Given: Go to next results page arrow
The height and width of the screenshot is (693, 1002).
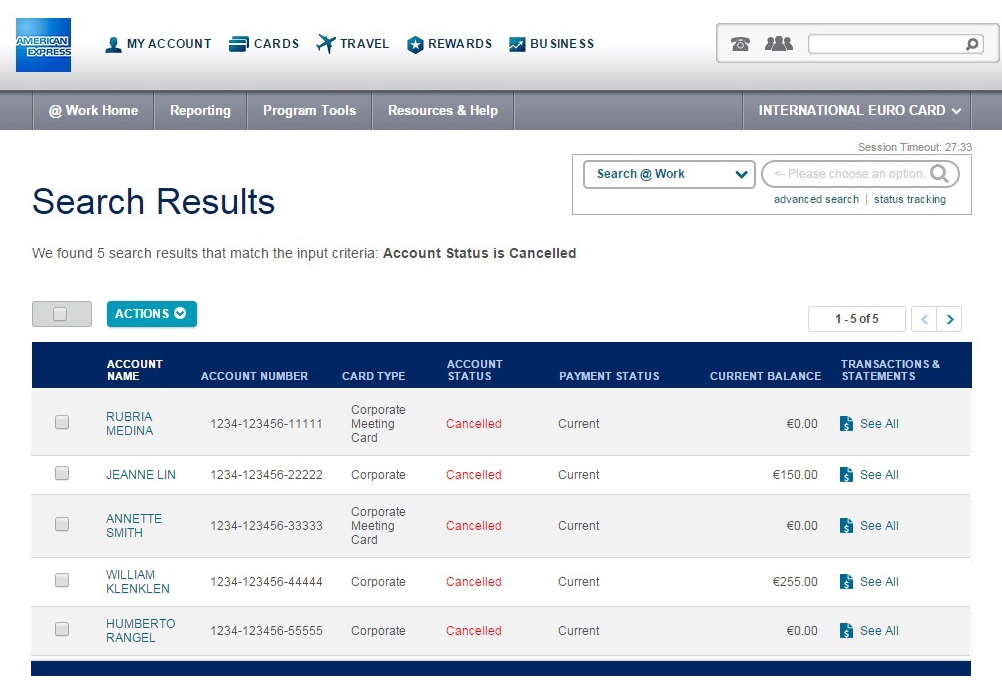Looking at the screenshot, I should tap(950, 319).
